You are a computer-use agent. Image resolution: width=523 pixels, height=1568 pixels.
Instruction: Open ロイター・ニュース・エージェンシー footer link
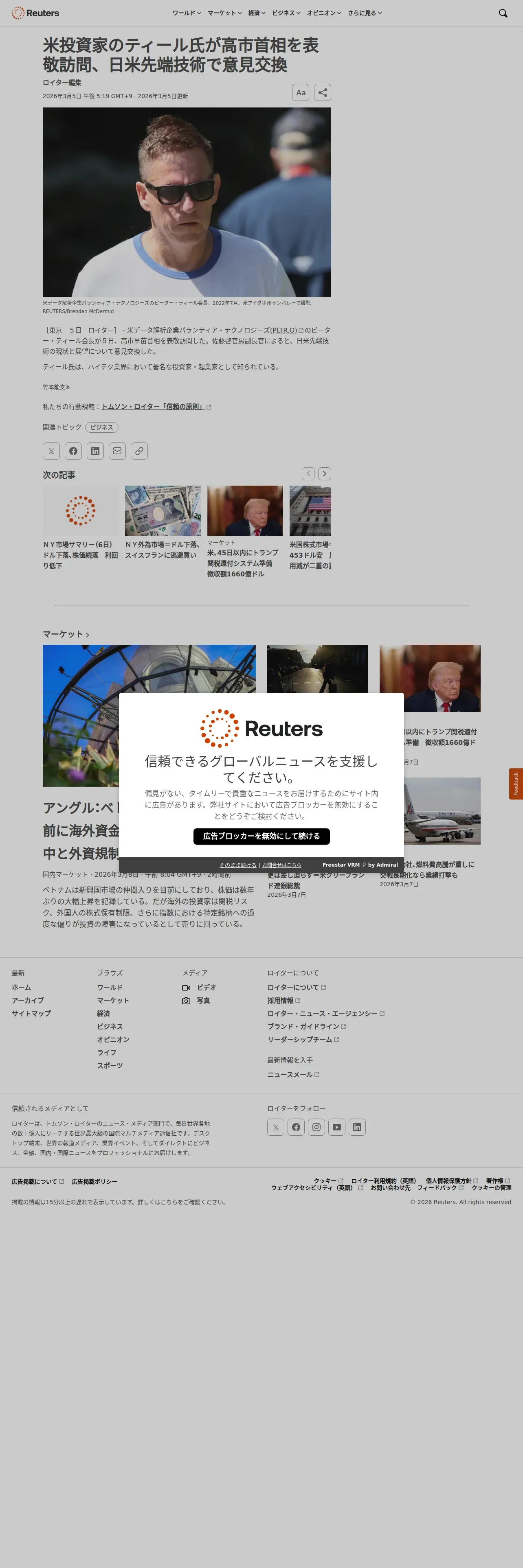326,1014
